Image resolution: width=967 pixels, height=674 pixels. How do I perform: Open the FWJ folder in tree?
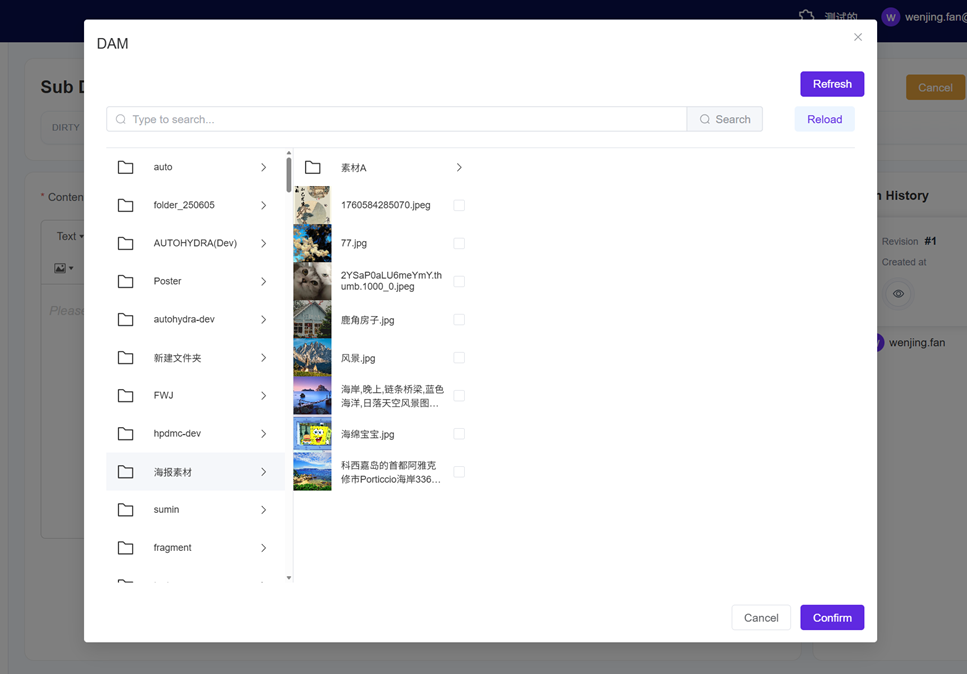(164, 396)
